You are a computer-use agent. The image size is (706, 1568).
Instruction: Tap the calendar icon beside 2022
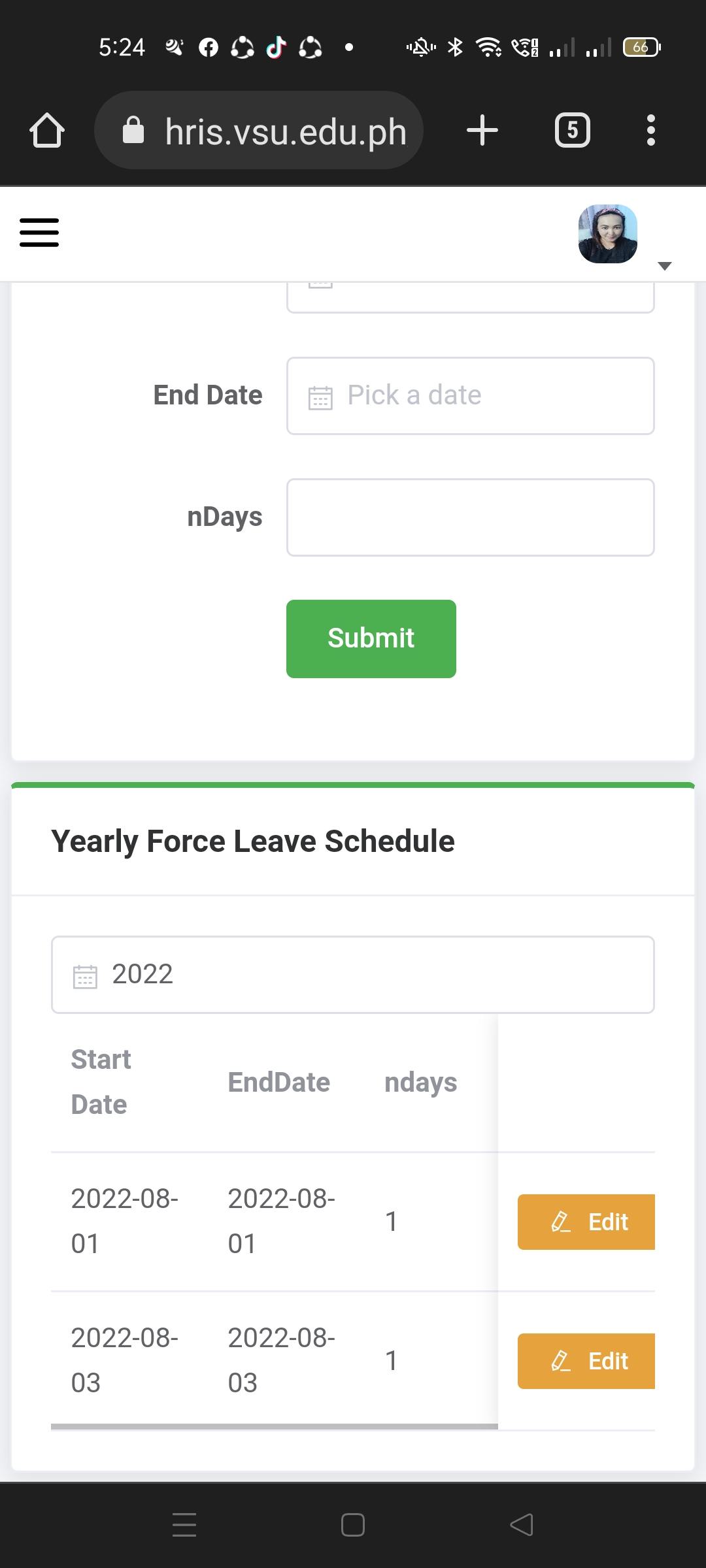tap(85, 976)
